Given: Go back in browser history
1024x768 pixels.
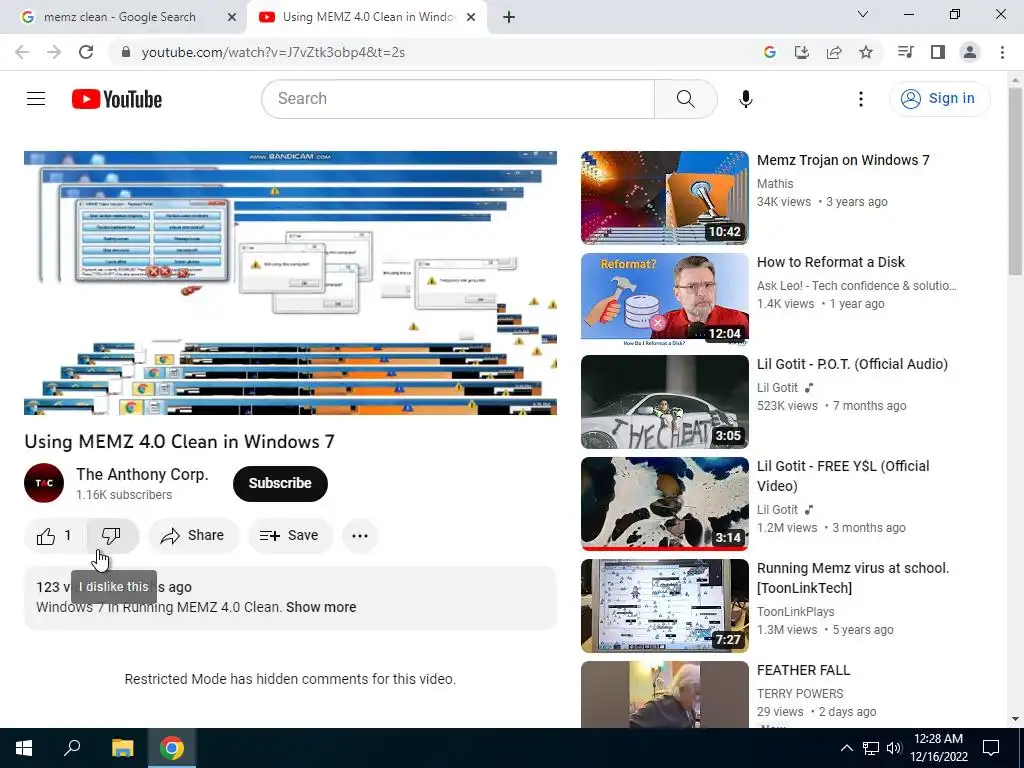Looking at the screenshot, I should [22, 52].
